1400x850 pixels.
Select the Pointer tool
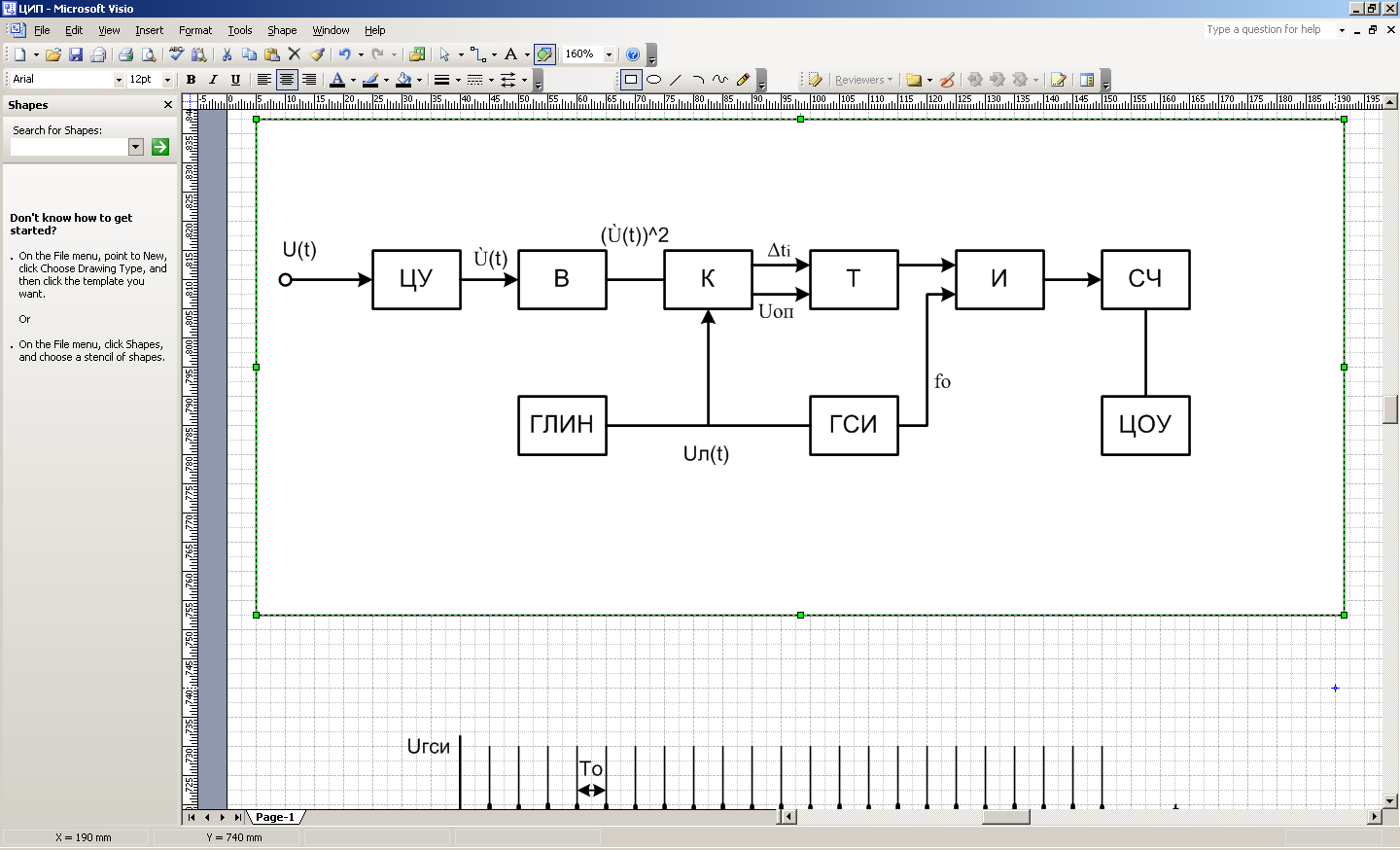tap(444, 54)
